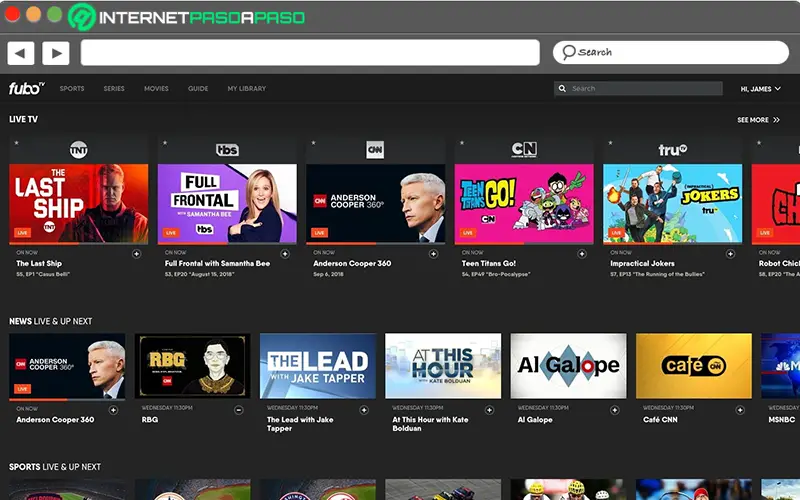The height and width of the screenshot is (500, 800).
Task: Open Anderson Cooper 360 Live TV thumbnail
Action: (376, 203)
